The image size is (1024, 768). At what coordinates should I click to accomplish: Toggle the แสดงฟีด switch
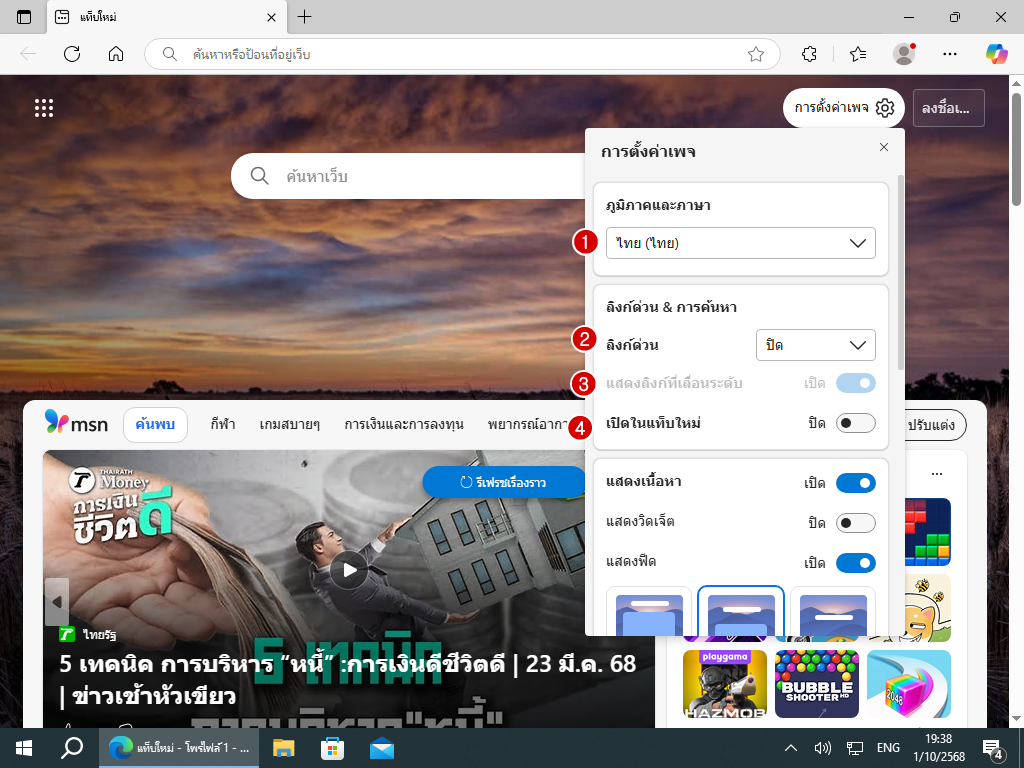click(855, 562)
